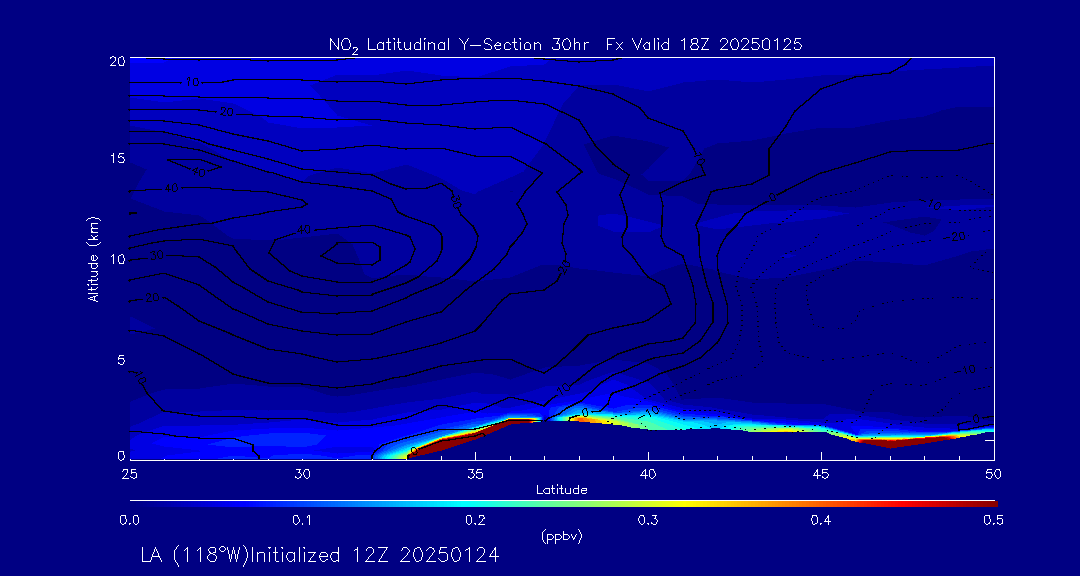Click the altitude tick label "15" on y-axis
The width and height of the screenshot is (1080, 576).
[x=118, y=158]
